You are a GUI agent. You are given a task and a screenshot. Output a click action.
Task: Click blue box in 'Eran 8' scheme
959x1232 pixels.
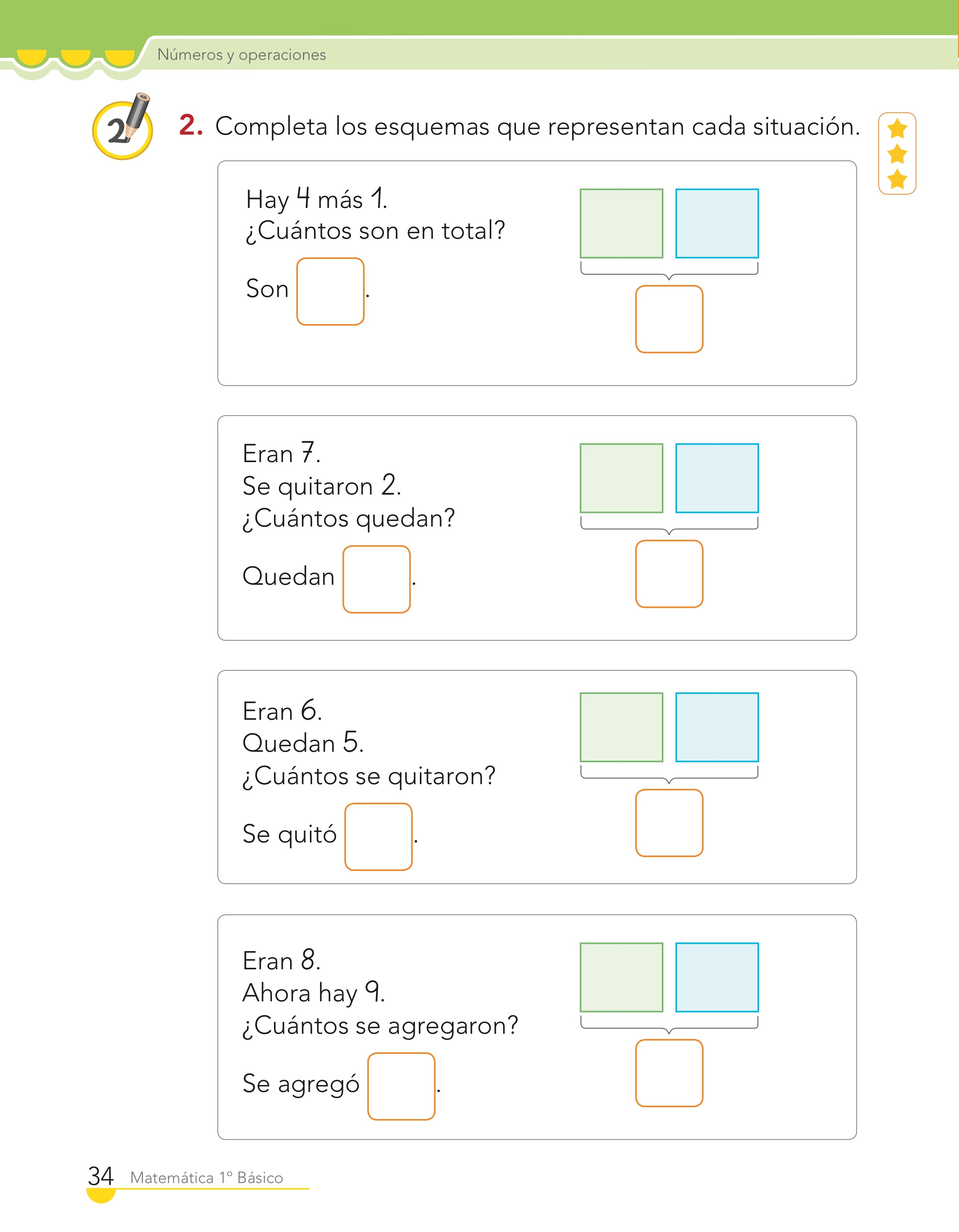tap(717, 977)
